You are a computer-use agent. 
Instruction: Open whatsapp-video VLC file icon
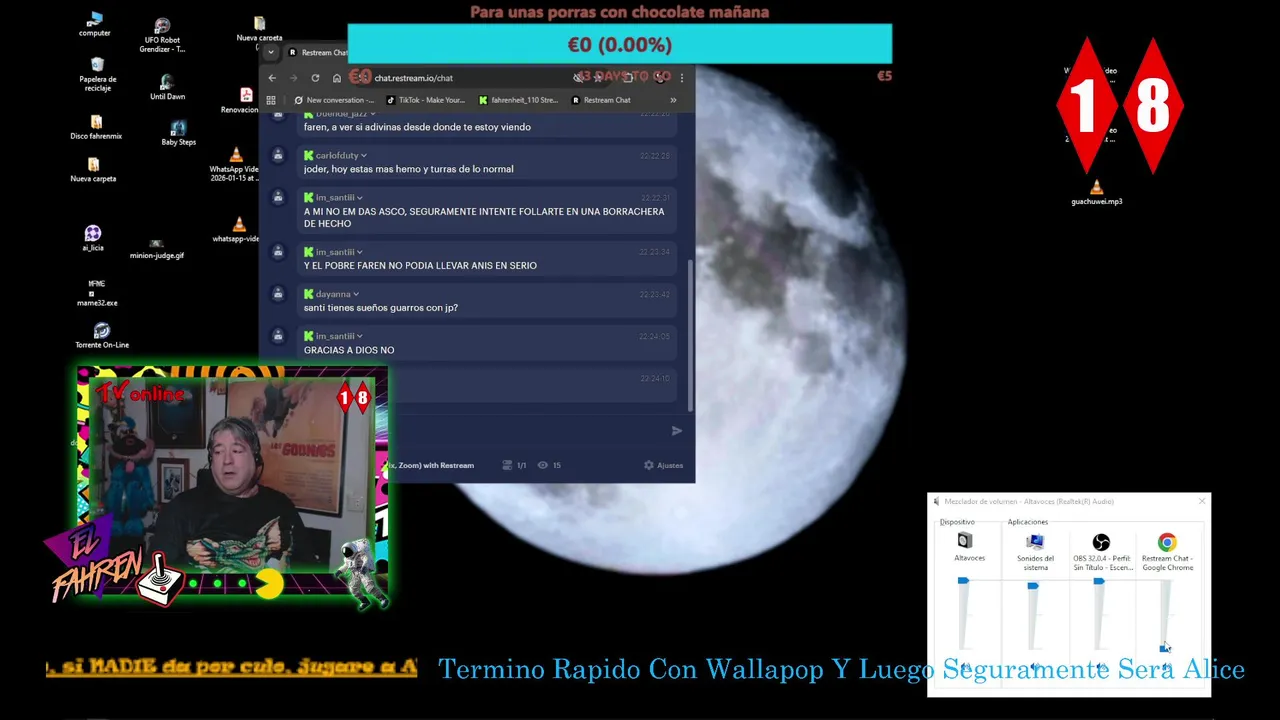point(237,231)
